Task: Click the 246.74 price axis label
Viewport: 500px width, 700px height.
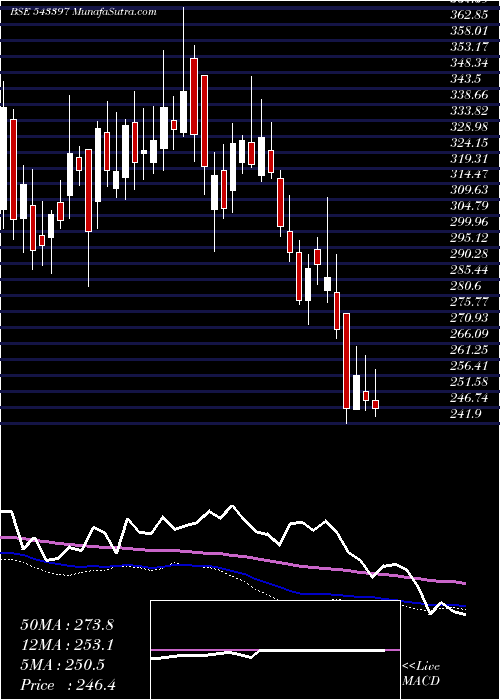Action: [x=468, y=398]
